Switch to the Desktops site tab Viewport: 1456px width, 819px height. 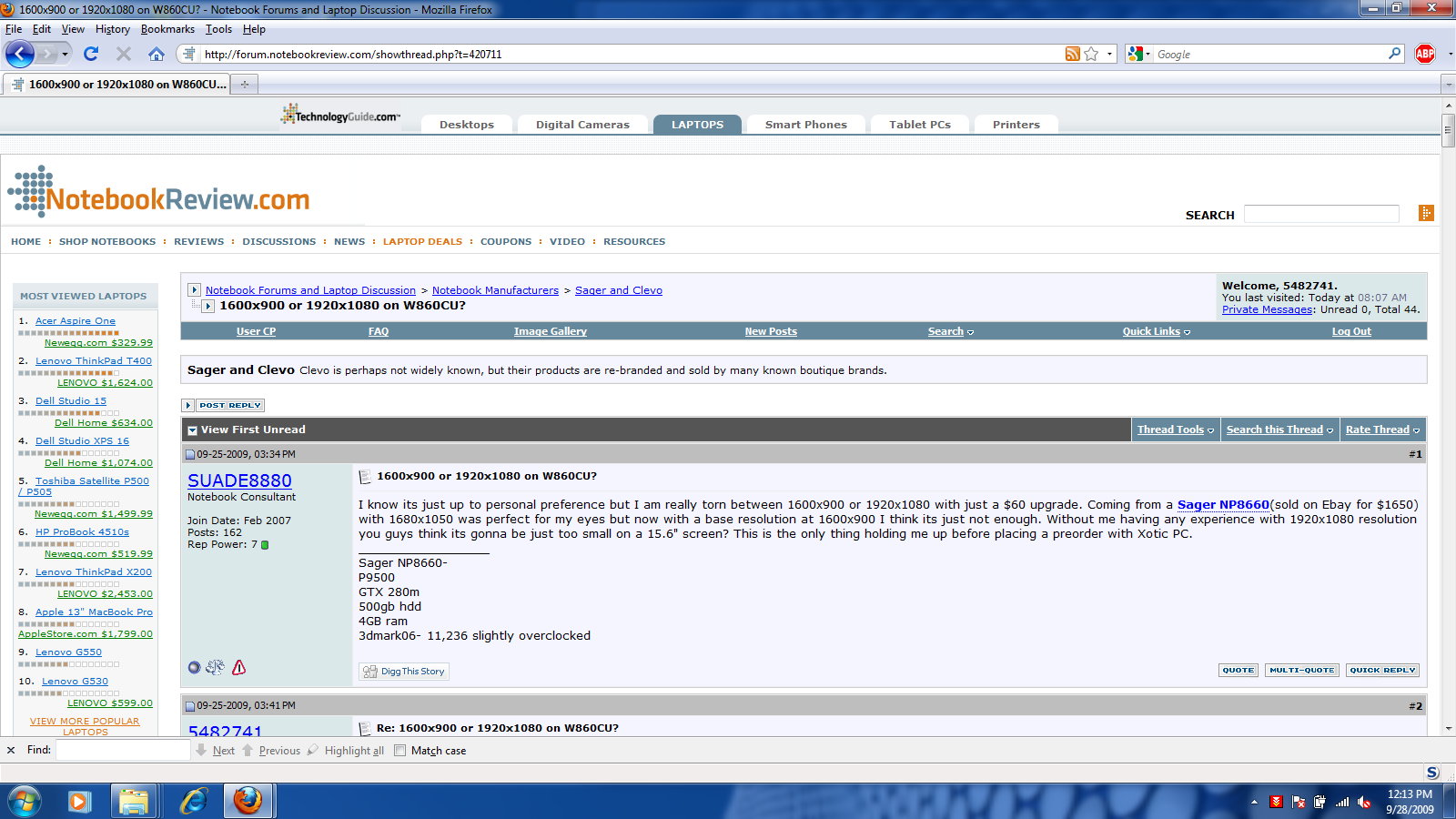click(467, 125)
